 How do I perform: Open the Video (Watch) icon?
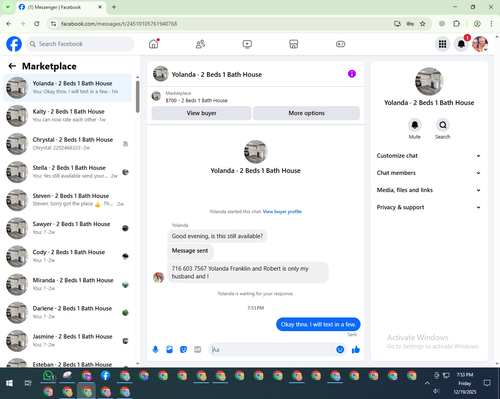(247, 44)
